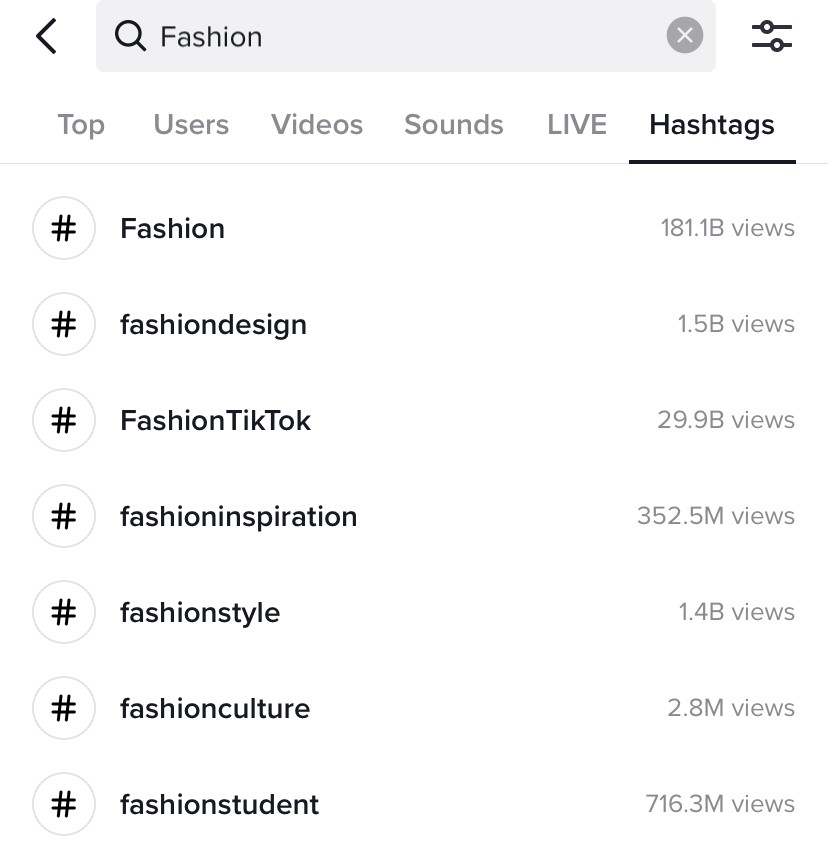Click the hashtag icon next to fashiondesign
The height and width of the screenshot is (868, 828).
[63, 324]
